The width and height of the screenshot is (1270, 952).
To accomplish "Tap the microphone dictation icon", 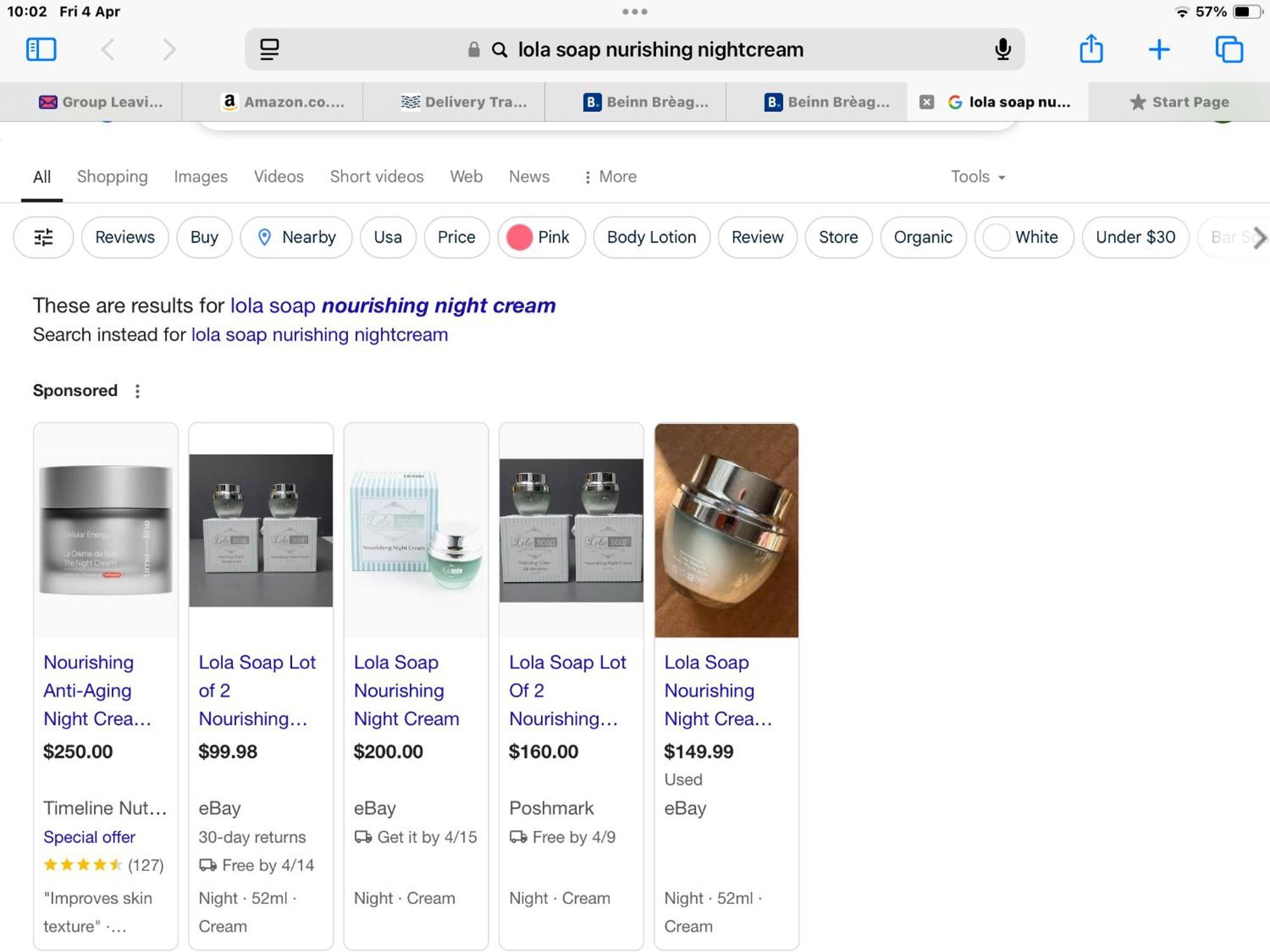I will [x=1003, y=50].
